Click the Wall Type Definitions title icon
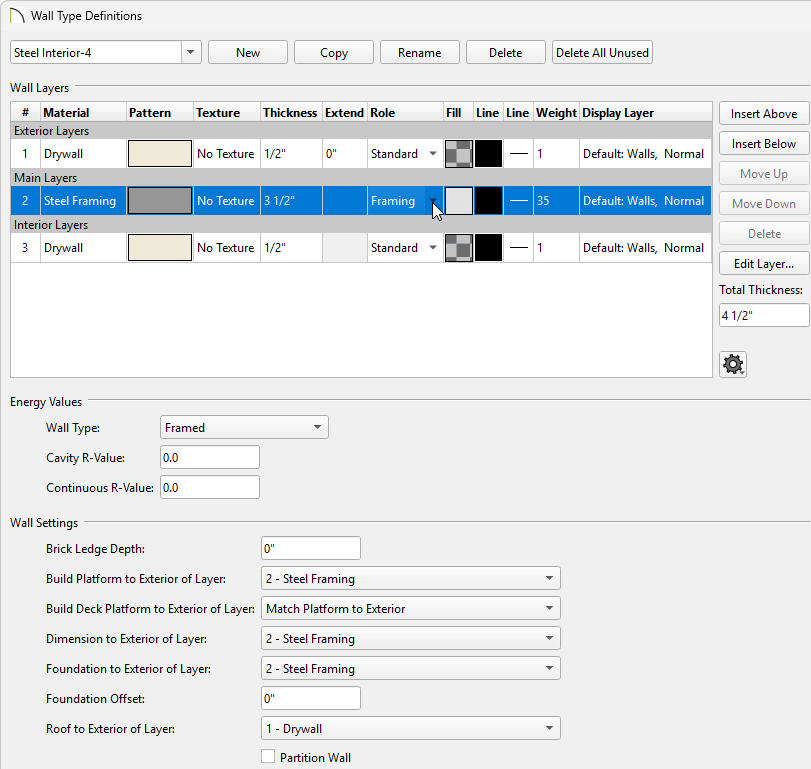811x769 pixels. coord(17,16)
